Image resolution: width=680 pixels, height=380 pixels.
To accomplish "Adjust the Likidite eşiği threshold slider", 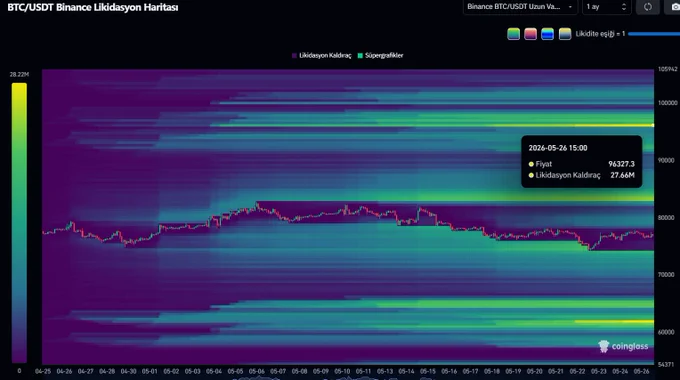I will click(654, 34).
